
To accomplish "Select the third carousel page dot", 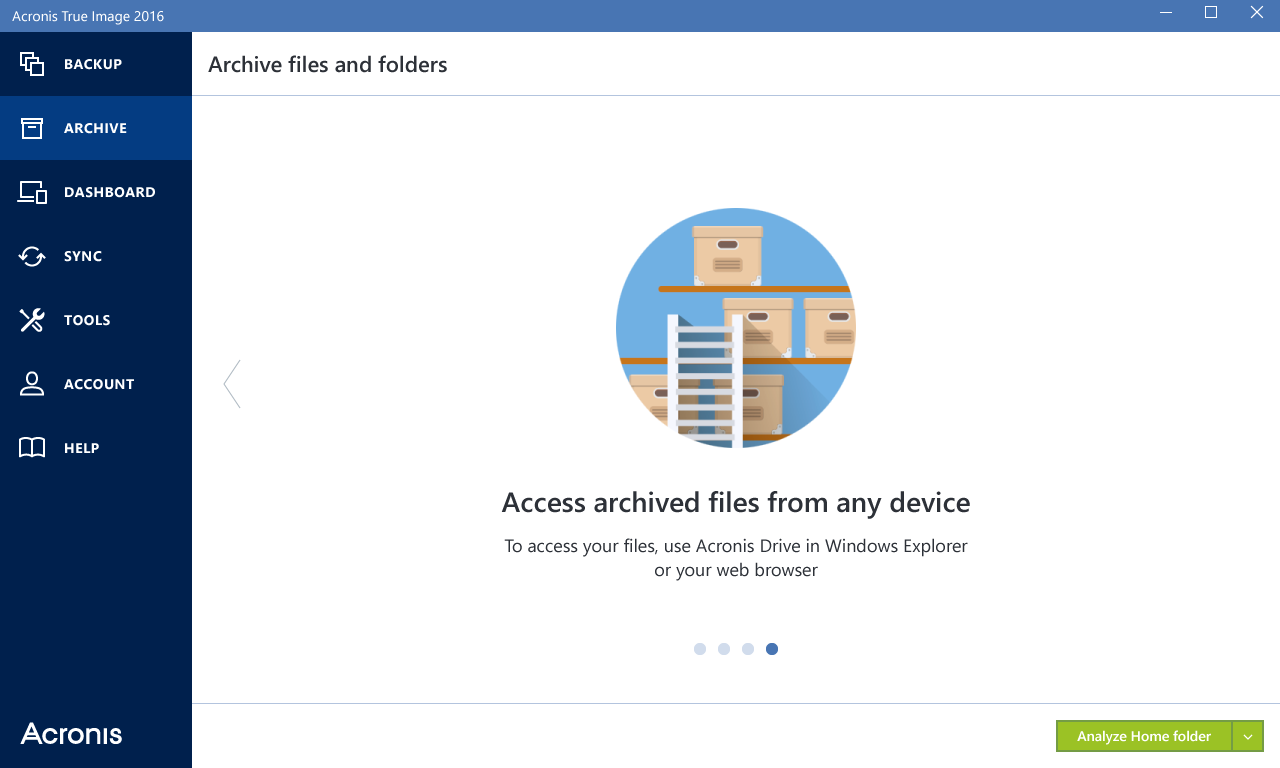I will click(748, 649).
